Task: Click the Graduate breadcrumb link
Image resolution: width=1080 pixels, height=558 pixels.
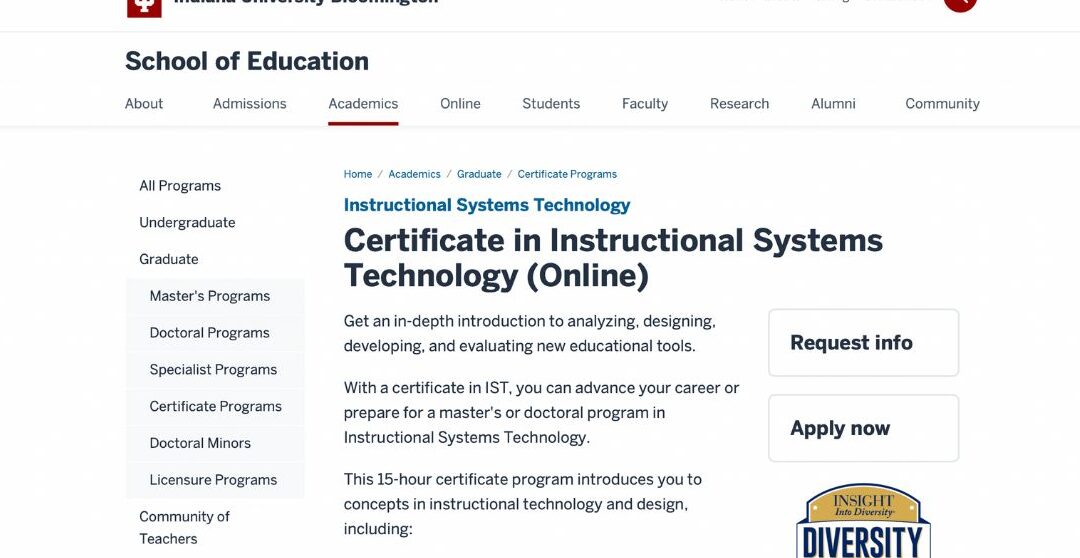Action: pyautogui.click(x=479, y=174)
